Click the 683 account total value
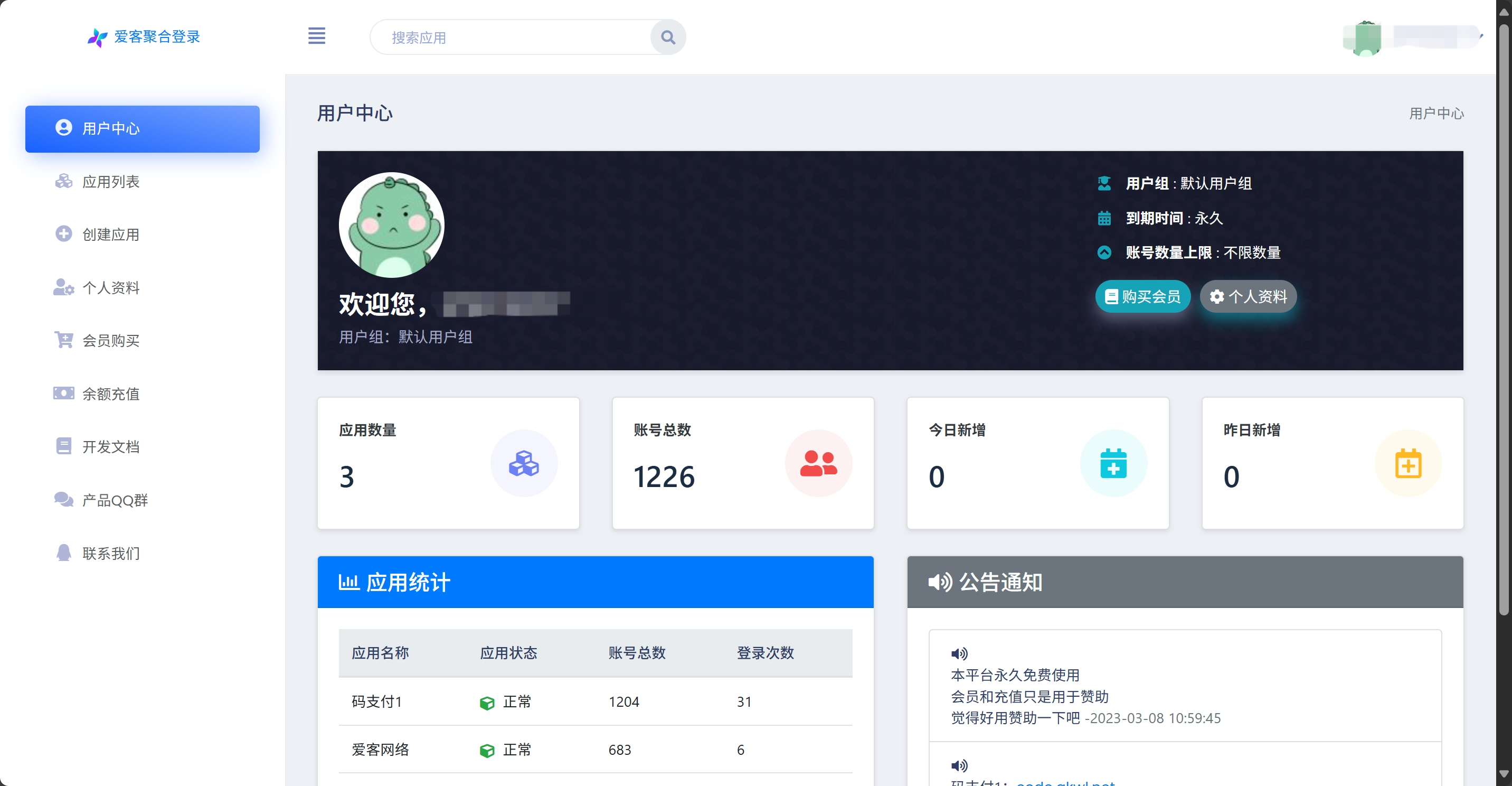1512x786 pixels. click(x=619, y=750)
